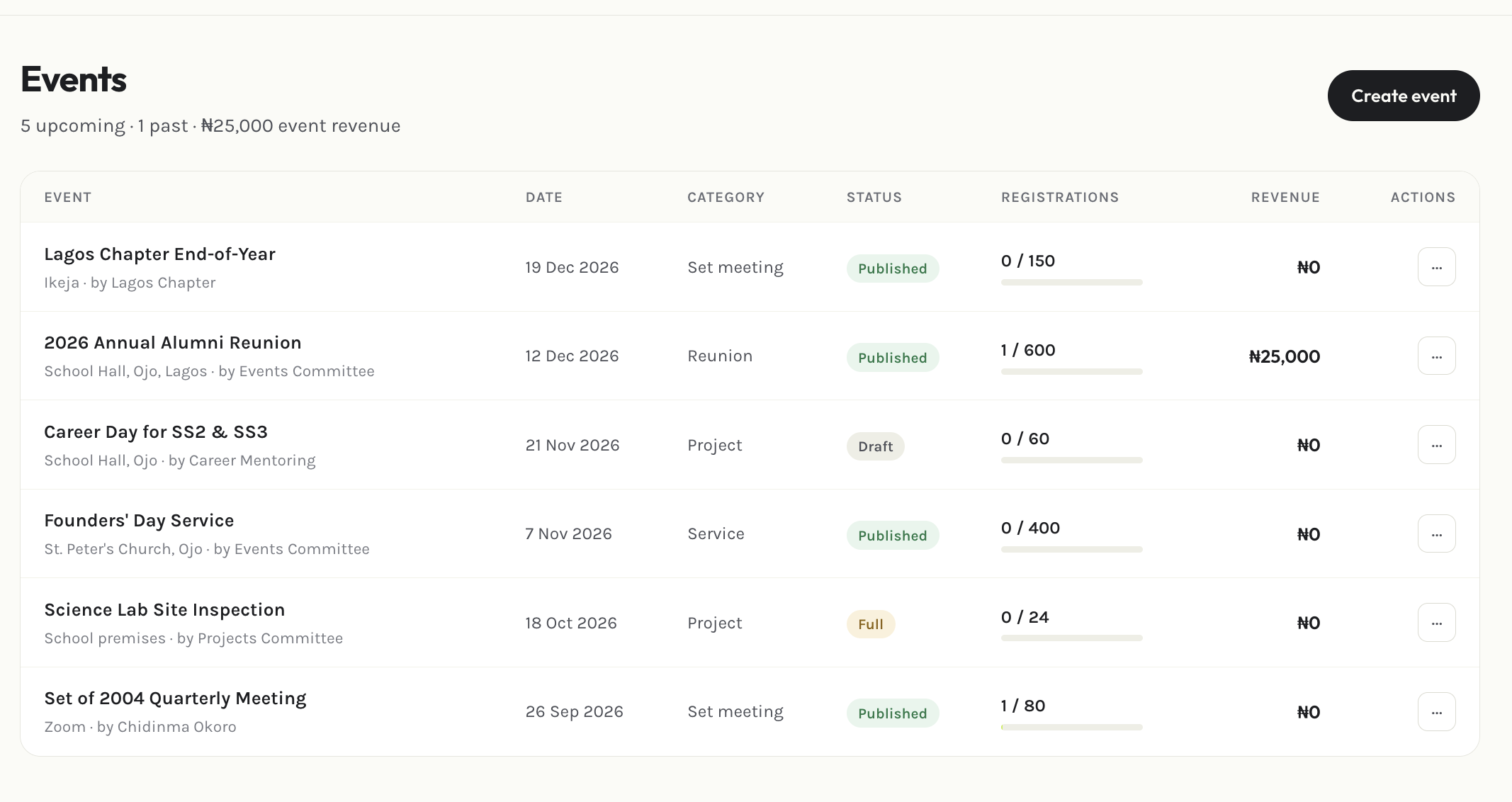Image resolution: width=1512 pixels, height=802 pixels.
Task: Open actions menu for Founders' Day Service
Action: 1436,533
